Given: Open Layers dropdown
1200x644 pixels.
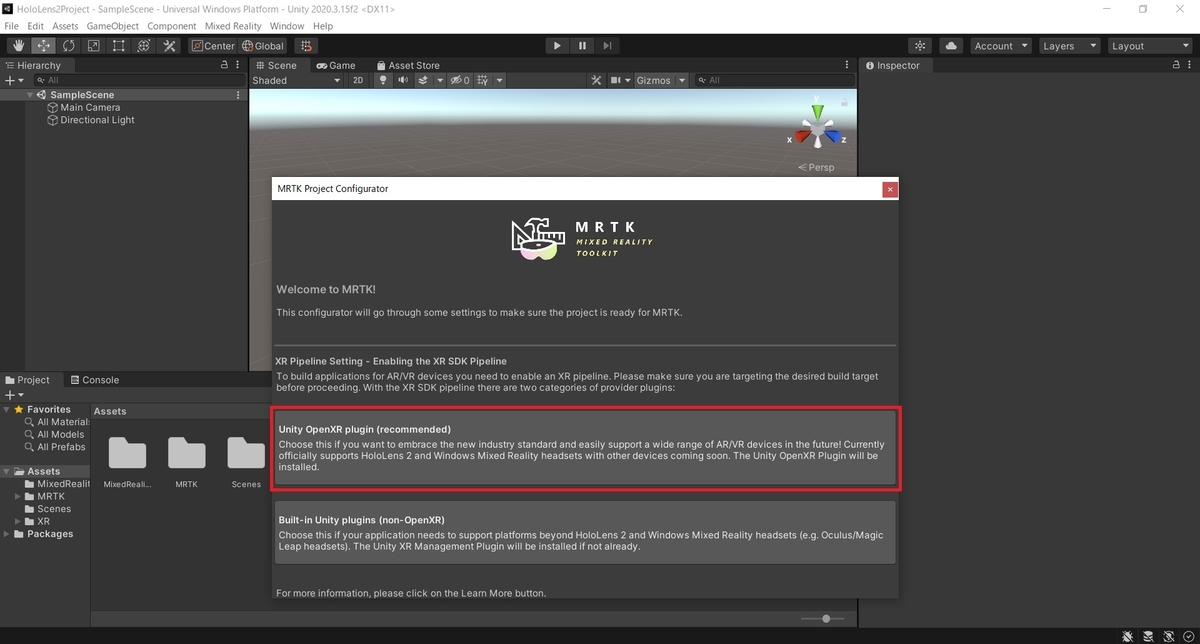Looking at the screenshot, I should 1068,45.
